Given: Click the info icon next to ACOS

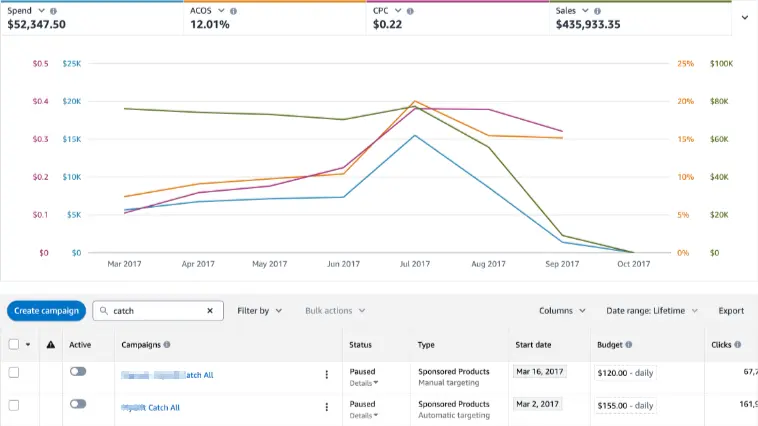Looking at the screenshot, I should (233, 11).
